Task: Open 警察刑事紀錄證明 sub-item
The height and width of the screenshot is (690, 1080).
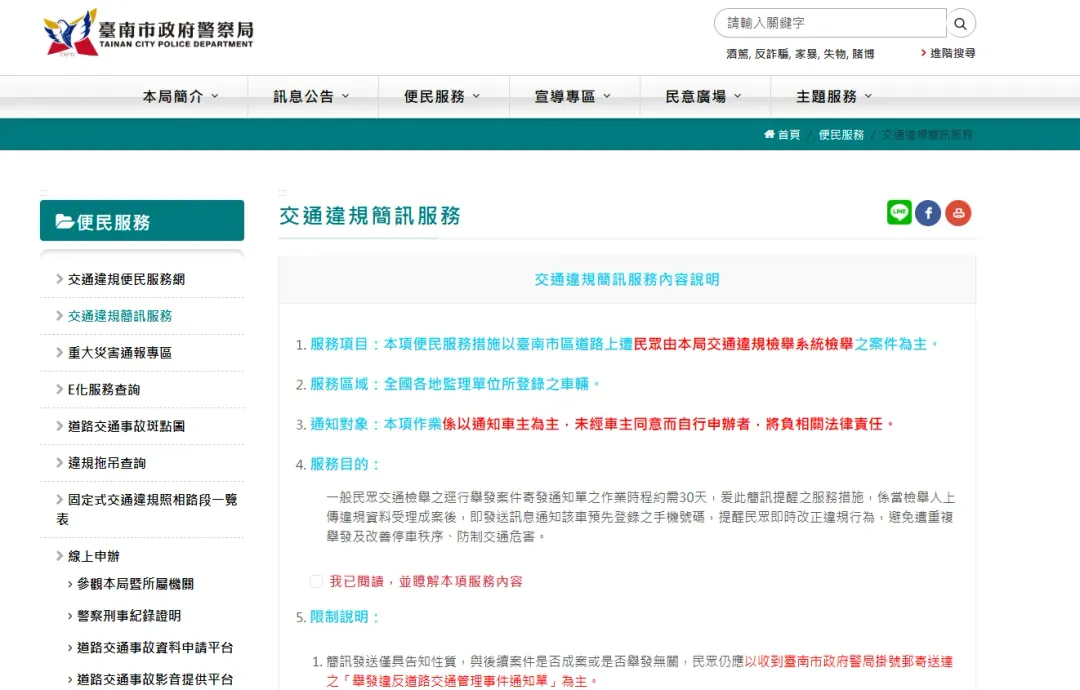Action: pos(129,615)
